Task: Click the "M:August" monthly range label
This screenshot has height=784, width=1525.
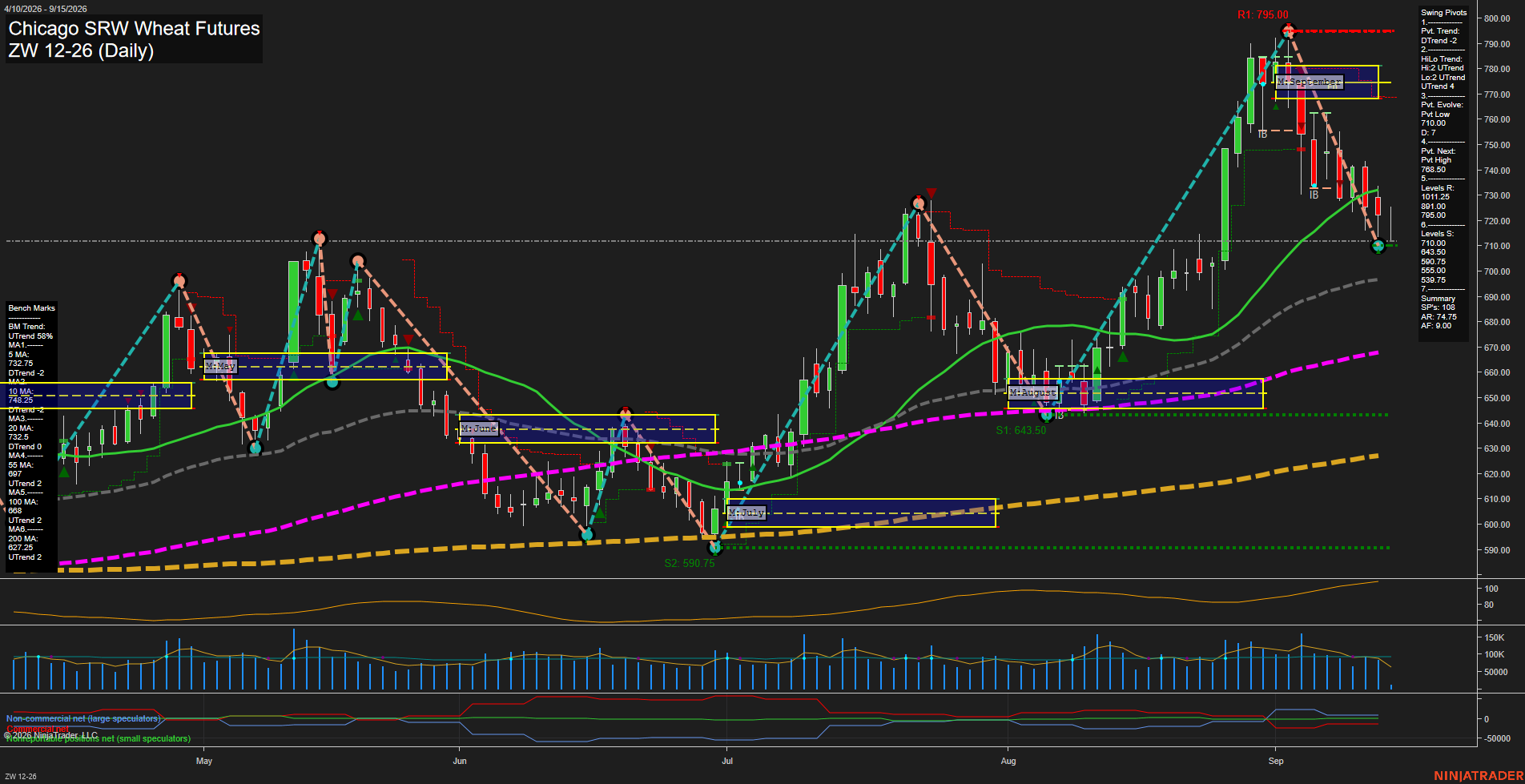Action: point(1033,393)
